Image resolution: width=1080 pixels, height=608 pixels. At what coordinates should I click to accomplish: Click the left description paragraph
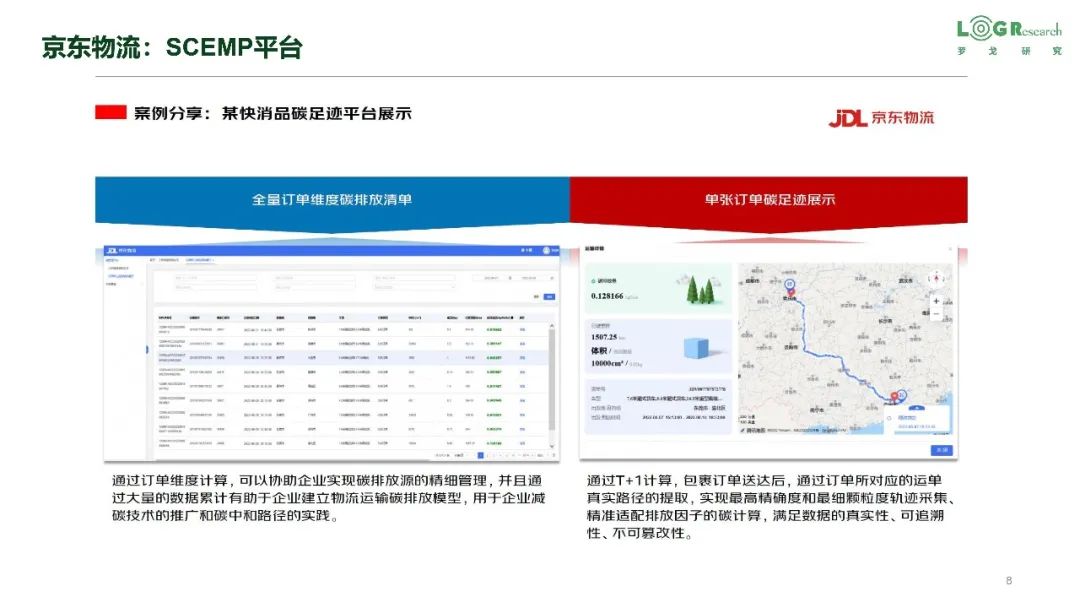329,498
